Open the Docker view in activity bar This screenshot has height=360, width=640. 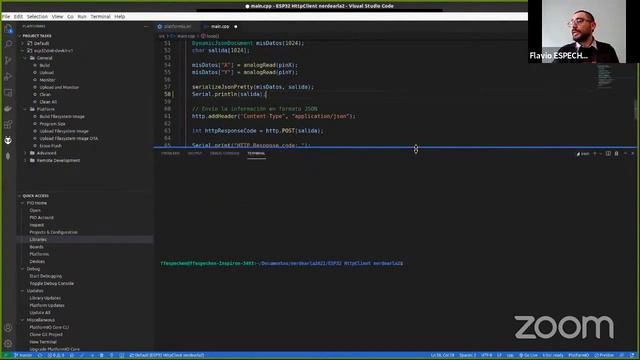point(8,109)
